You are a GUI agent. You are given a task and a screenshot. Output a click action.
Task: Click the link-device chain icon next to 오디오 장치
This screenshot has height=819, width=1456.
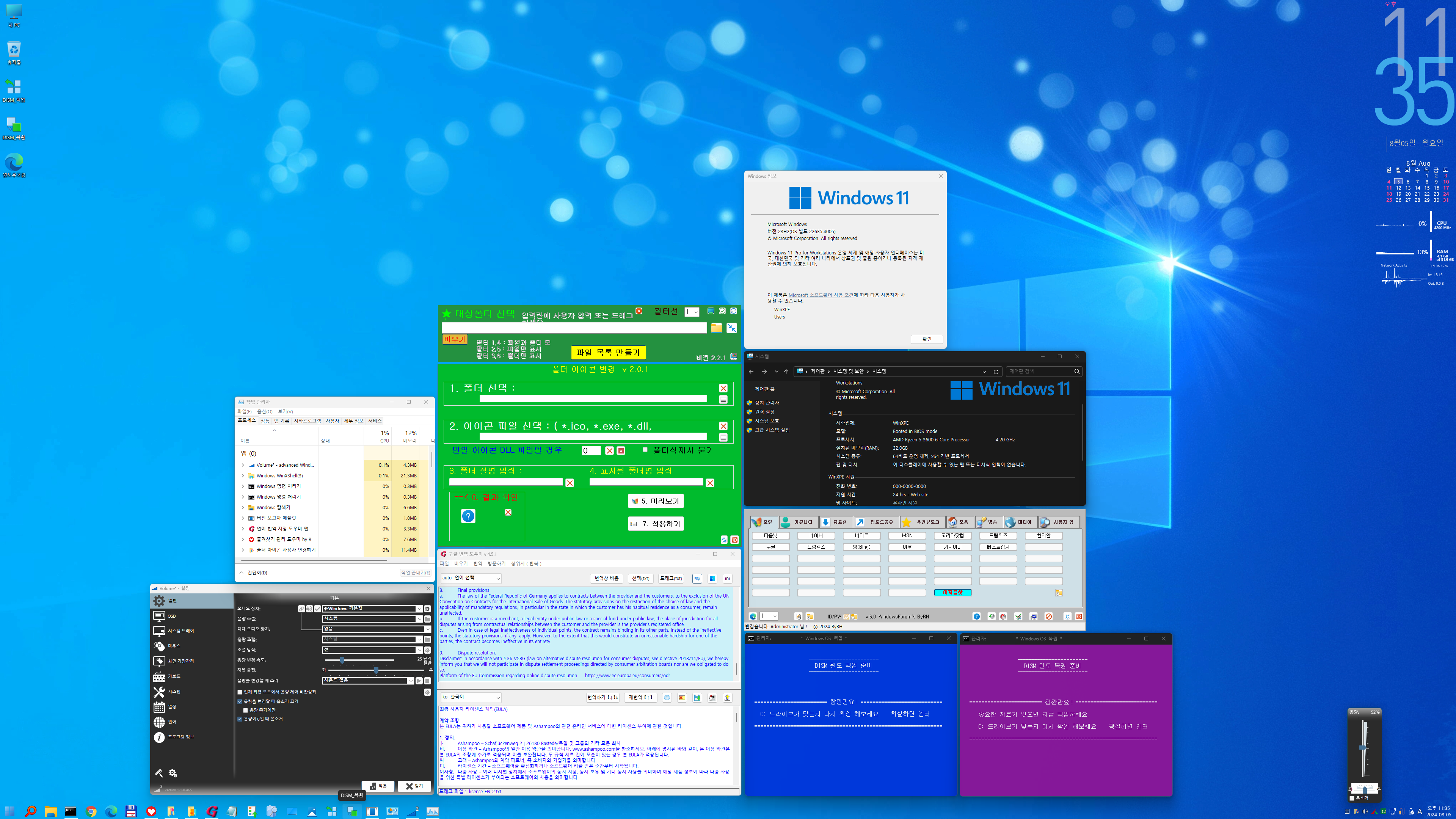[x=301, y=609]
